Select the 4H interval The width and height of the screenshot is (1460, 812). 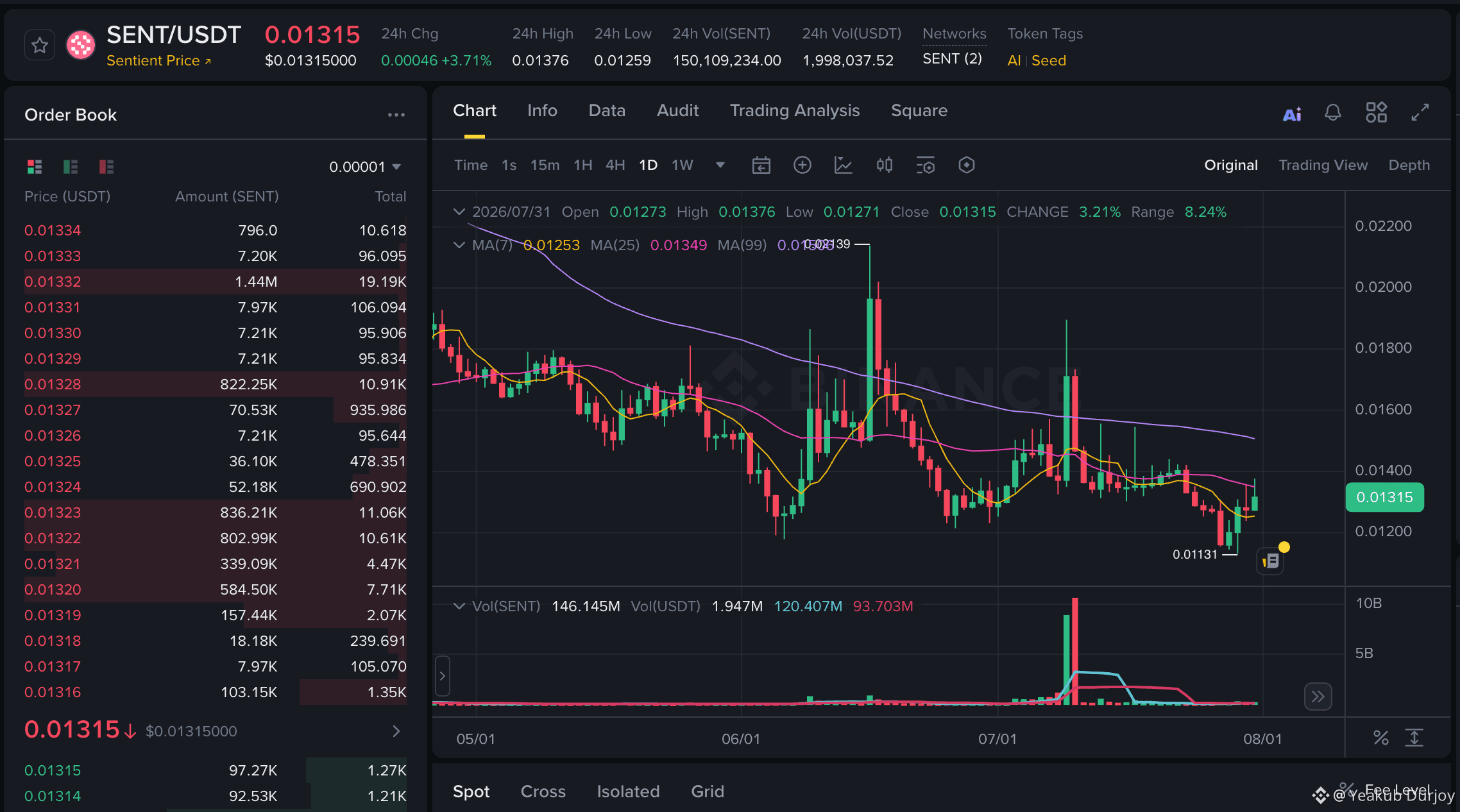[x=615, y=165]
